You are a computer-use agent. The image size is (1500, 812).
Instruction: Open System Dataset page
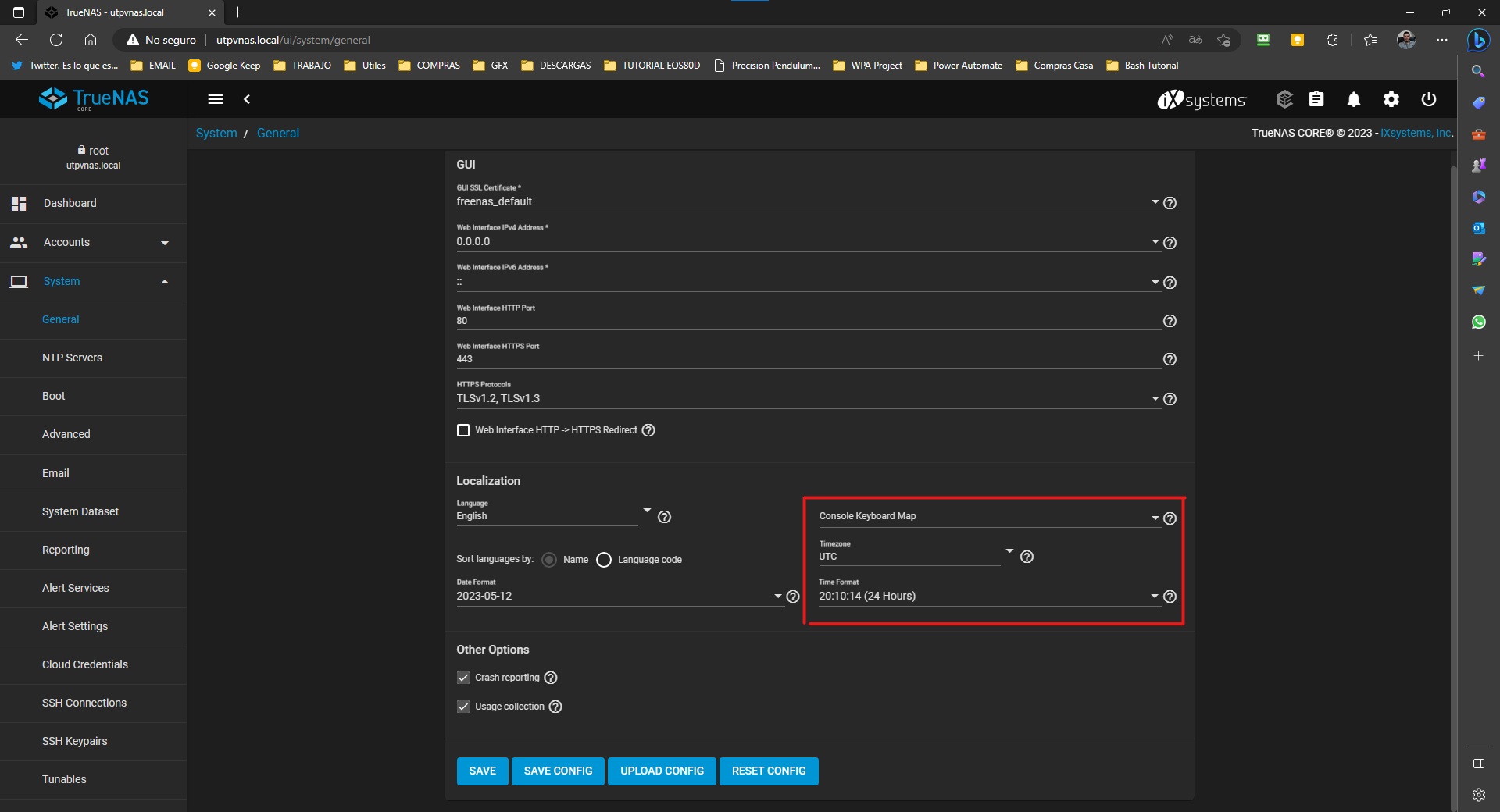pos(94,511)
